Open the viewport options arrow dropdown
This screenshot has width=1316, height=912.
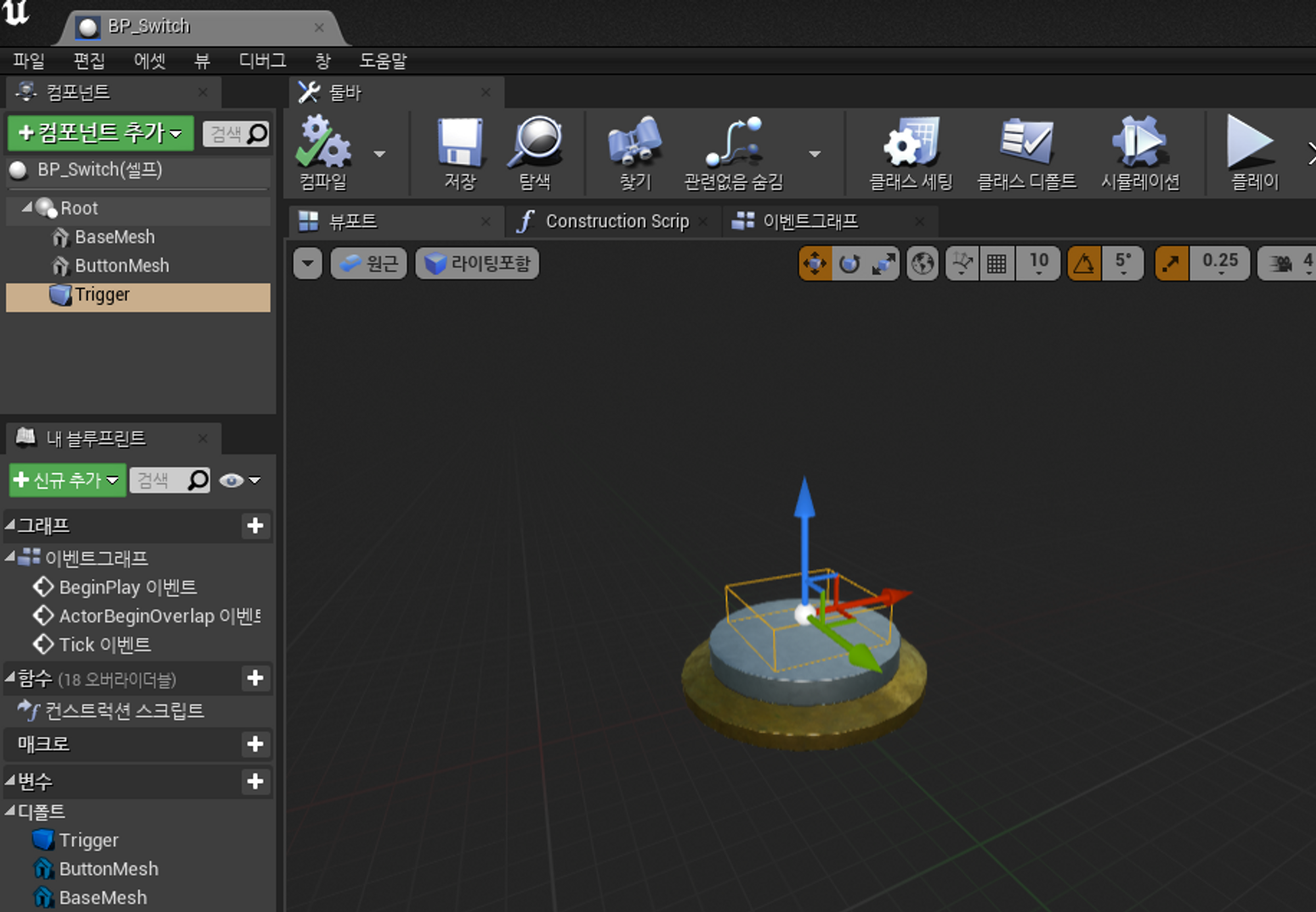[307, 264]
